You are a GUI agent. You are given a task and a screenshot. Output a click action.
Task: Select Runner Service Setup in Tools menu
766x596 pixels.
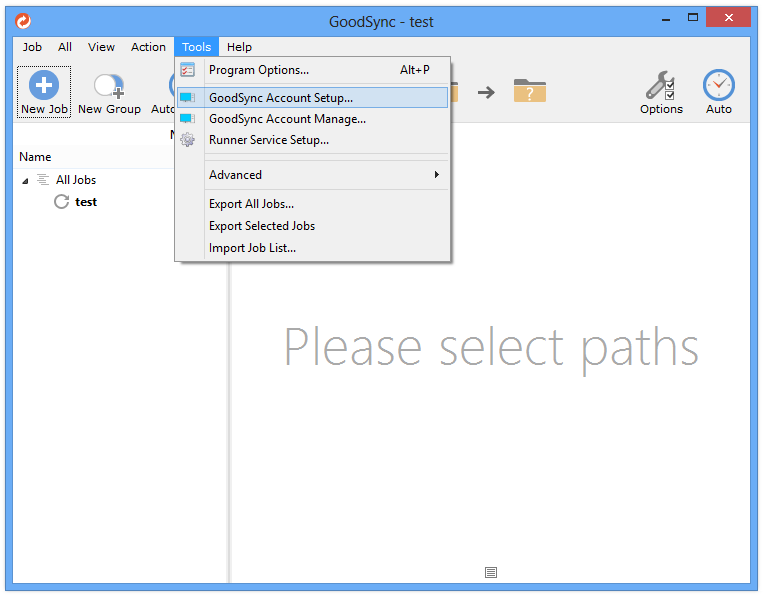point(268,140)
